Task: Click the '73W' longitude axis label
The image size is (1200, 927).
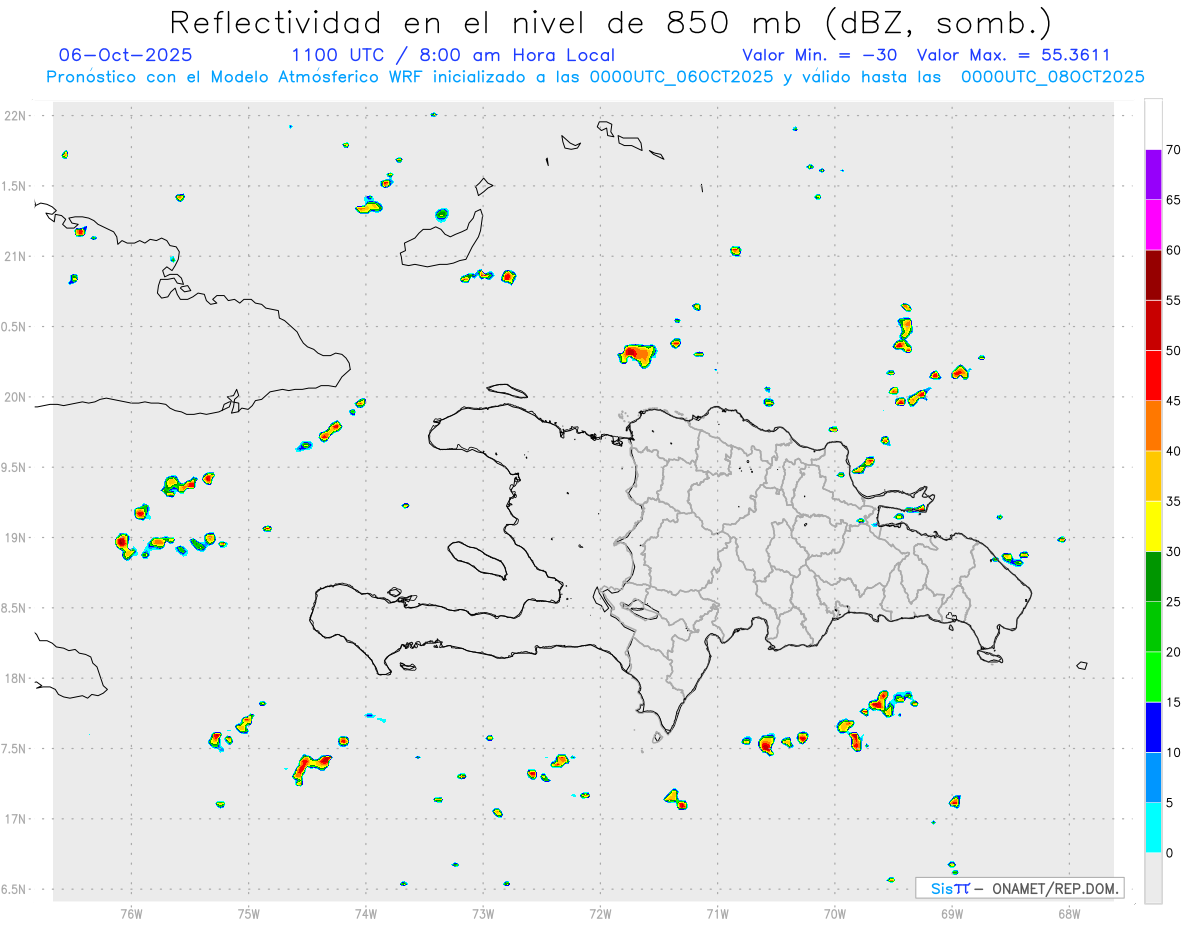Action: point(483,913)
